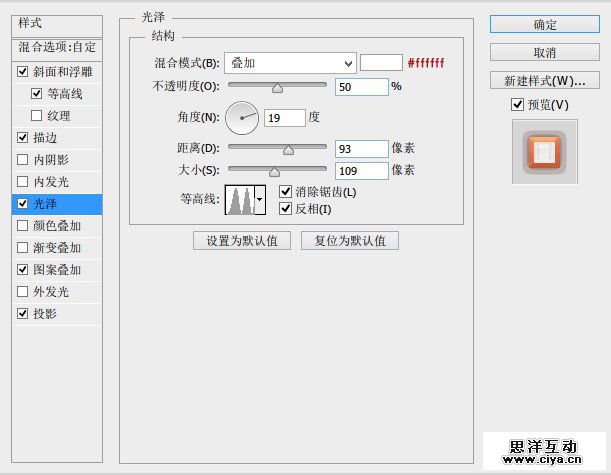Expand the contour dropdown arrow
Viewport: 611px width, 475px height.
[x=261, y=199]
